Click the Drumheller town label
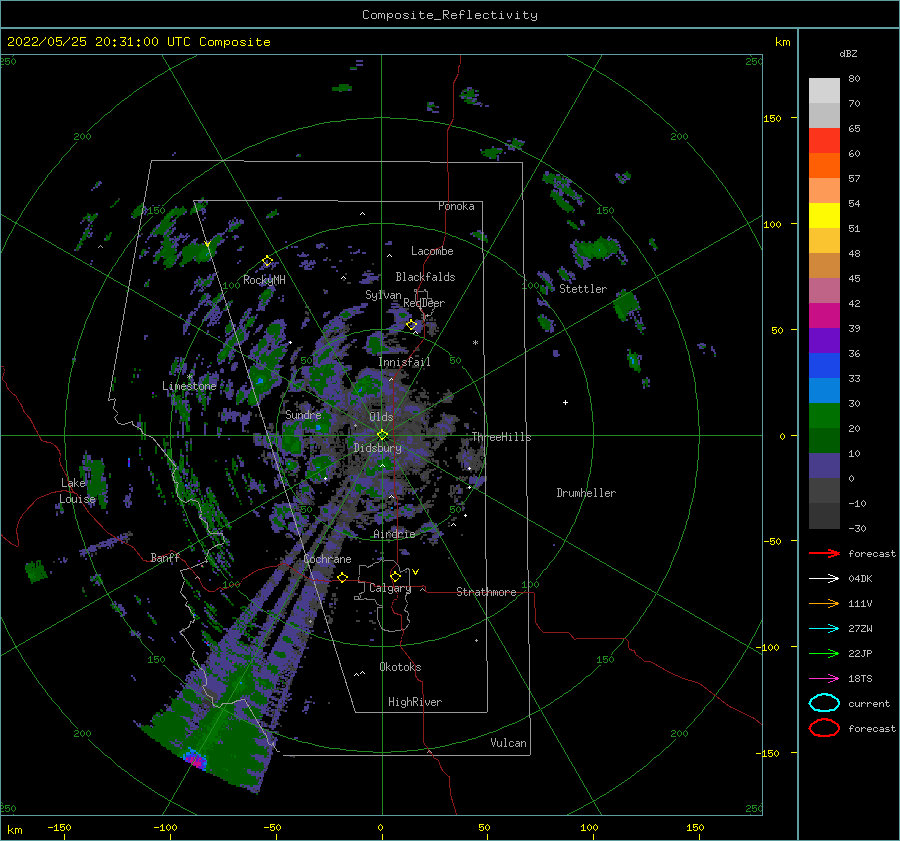Image resolution: width=900 pixels, height=841 pixels. (x=586, y=493)
